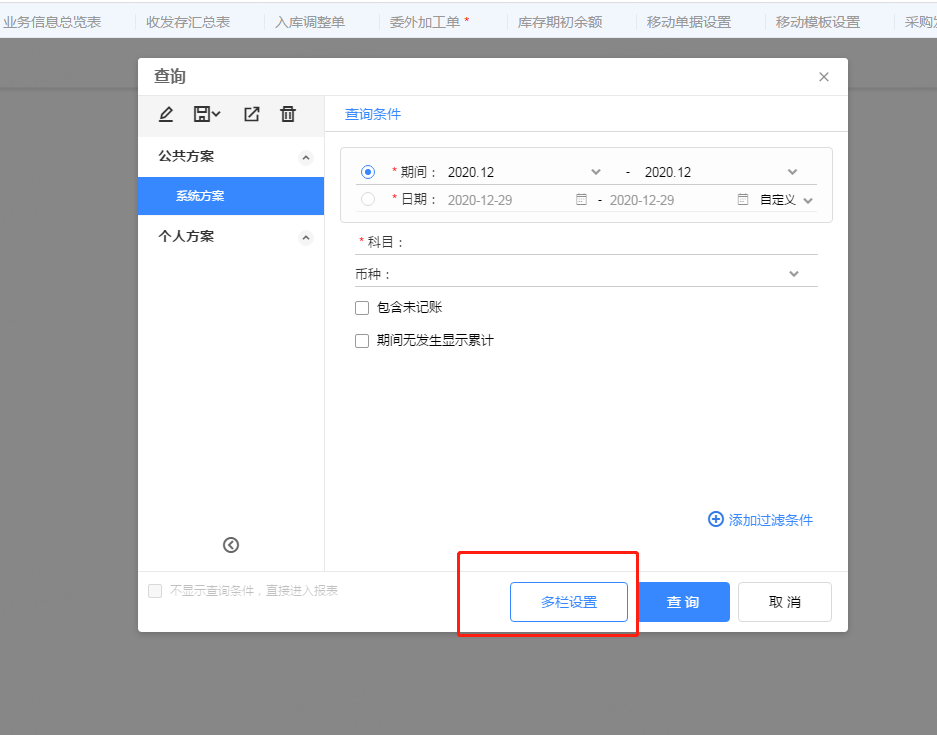Click the 添加过滤条件 link

770,520
